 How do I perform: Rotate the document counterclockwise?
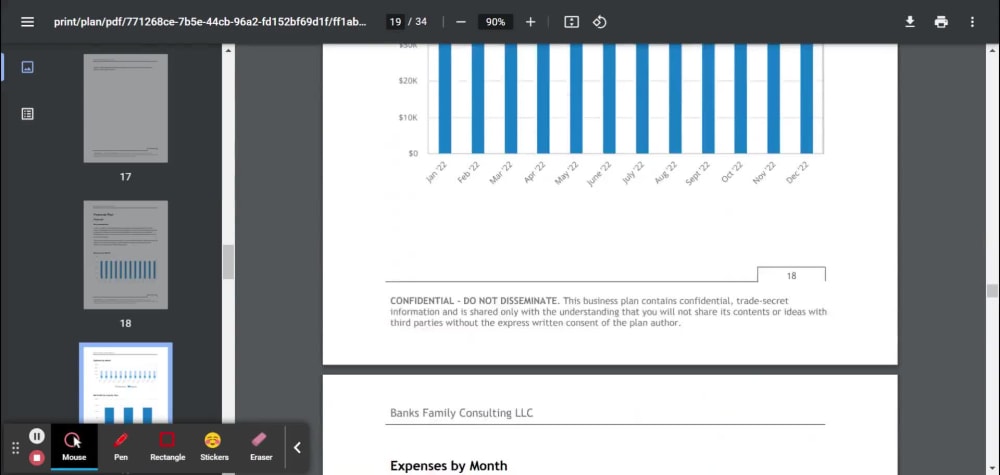[599, 22]
